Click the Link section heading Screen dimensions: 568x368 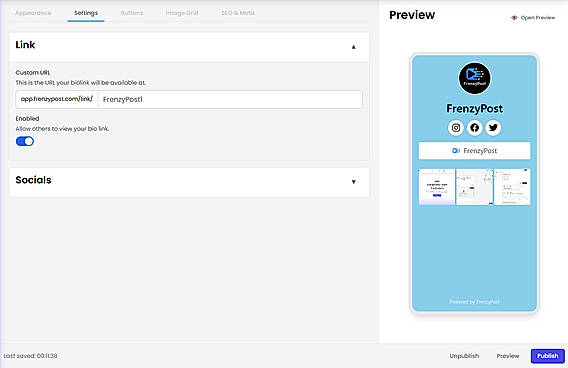[25, 45]
